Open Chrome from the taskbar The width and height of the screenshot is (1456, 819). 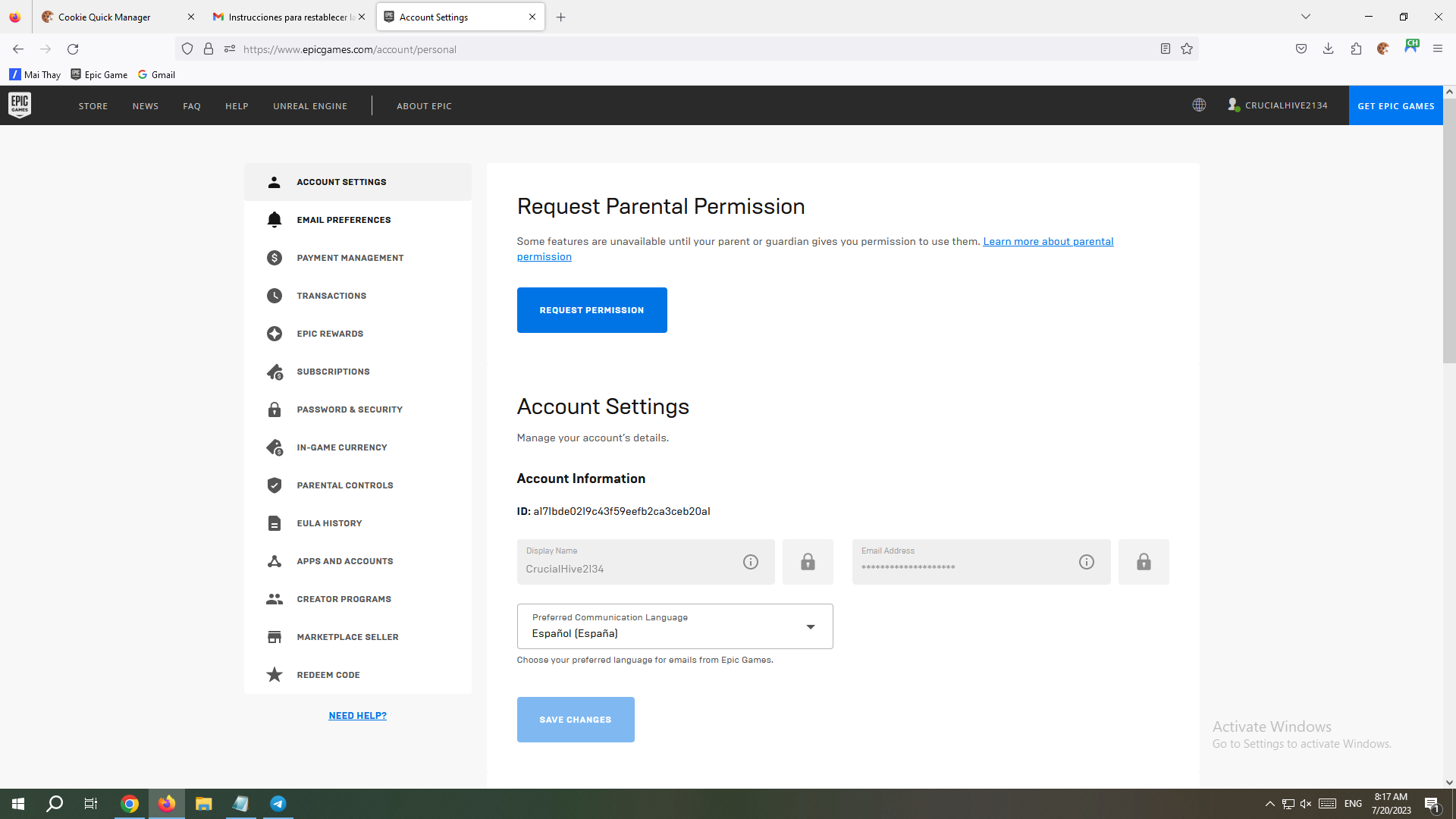(x=130, y=804)
